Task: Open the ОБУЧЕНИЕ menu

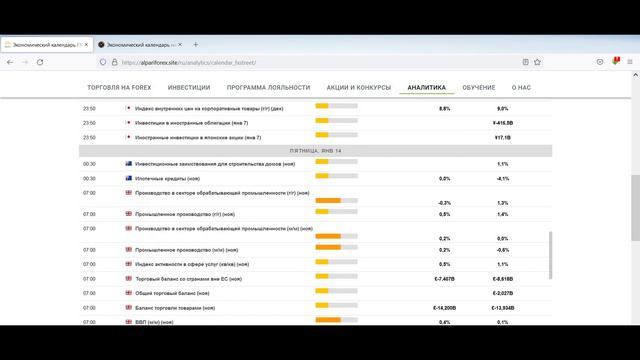Action: click(x=479, y=87)
